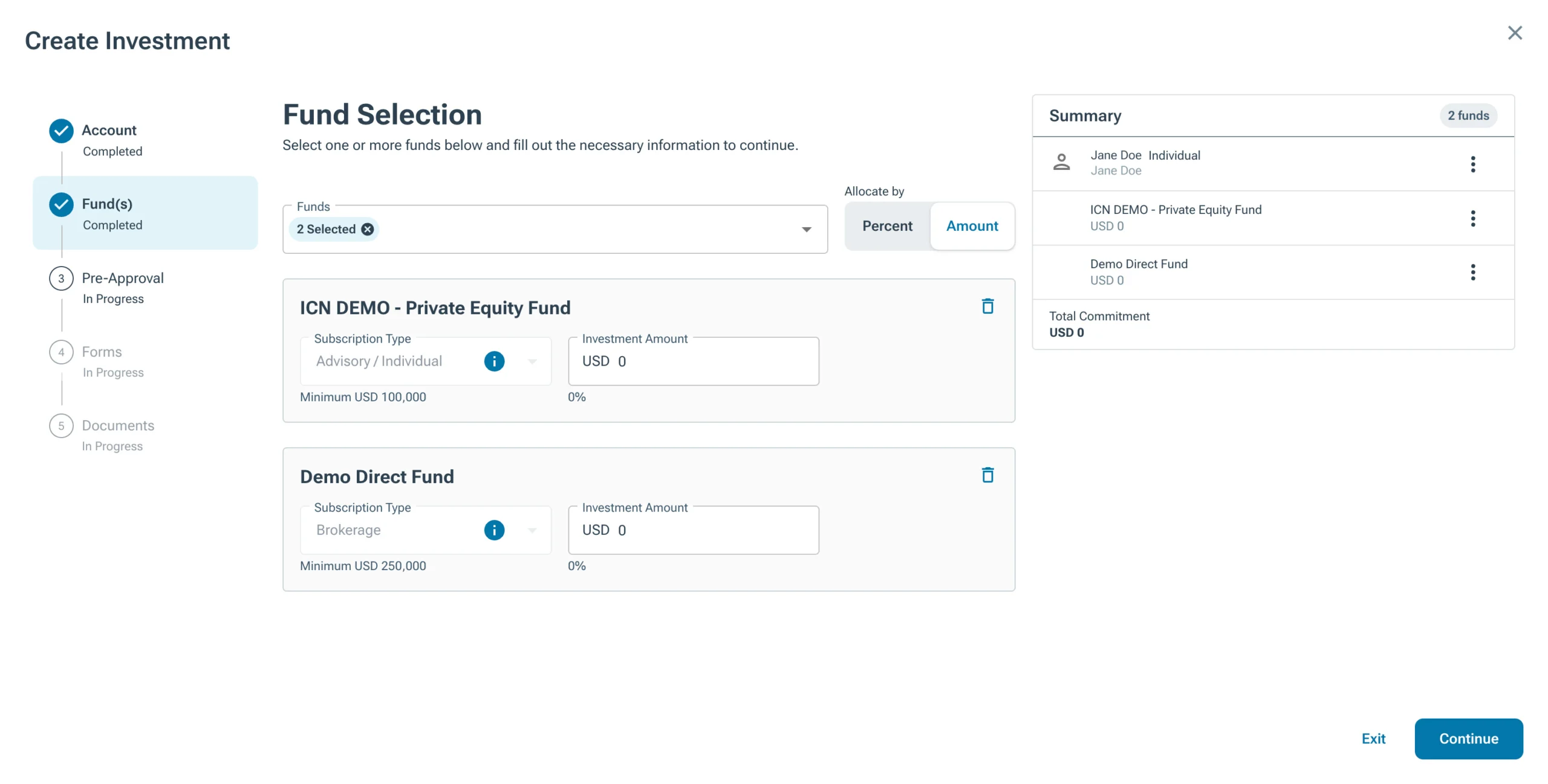This screenshot has width=1548, height=784.
Task: Open the Advisory / Individual subscription dropdown
Action: 532,361
